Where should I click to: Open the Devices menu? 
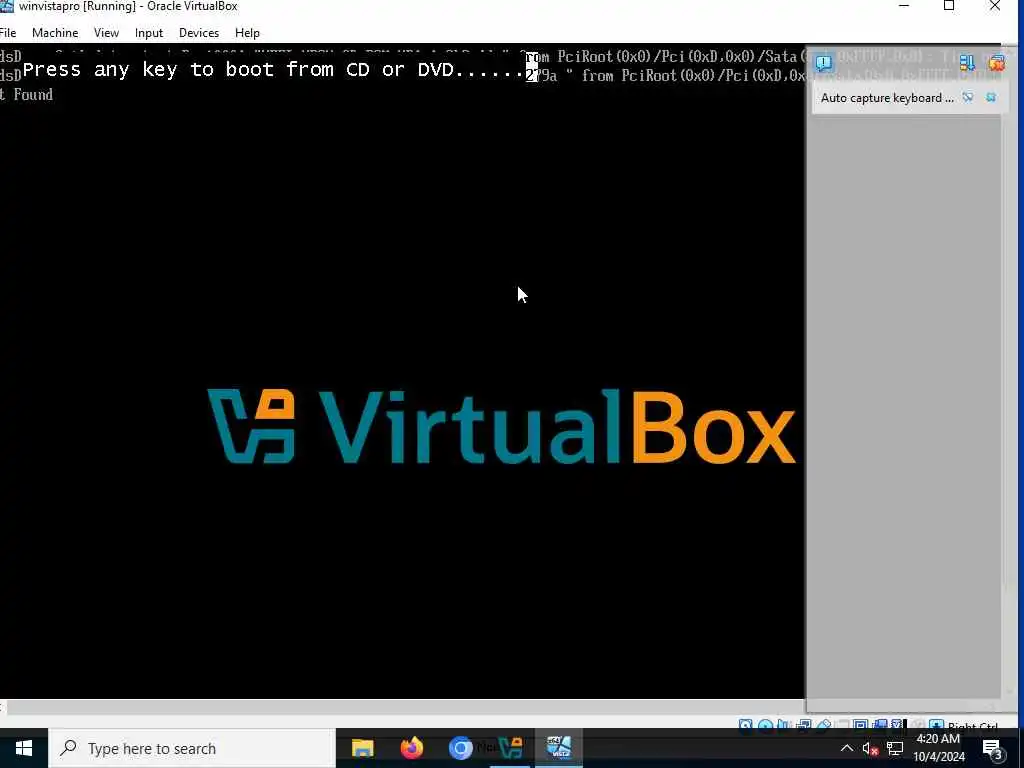click(x=199, y=33)
